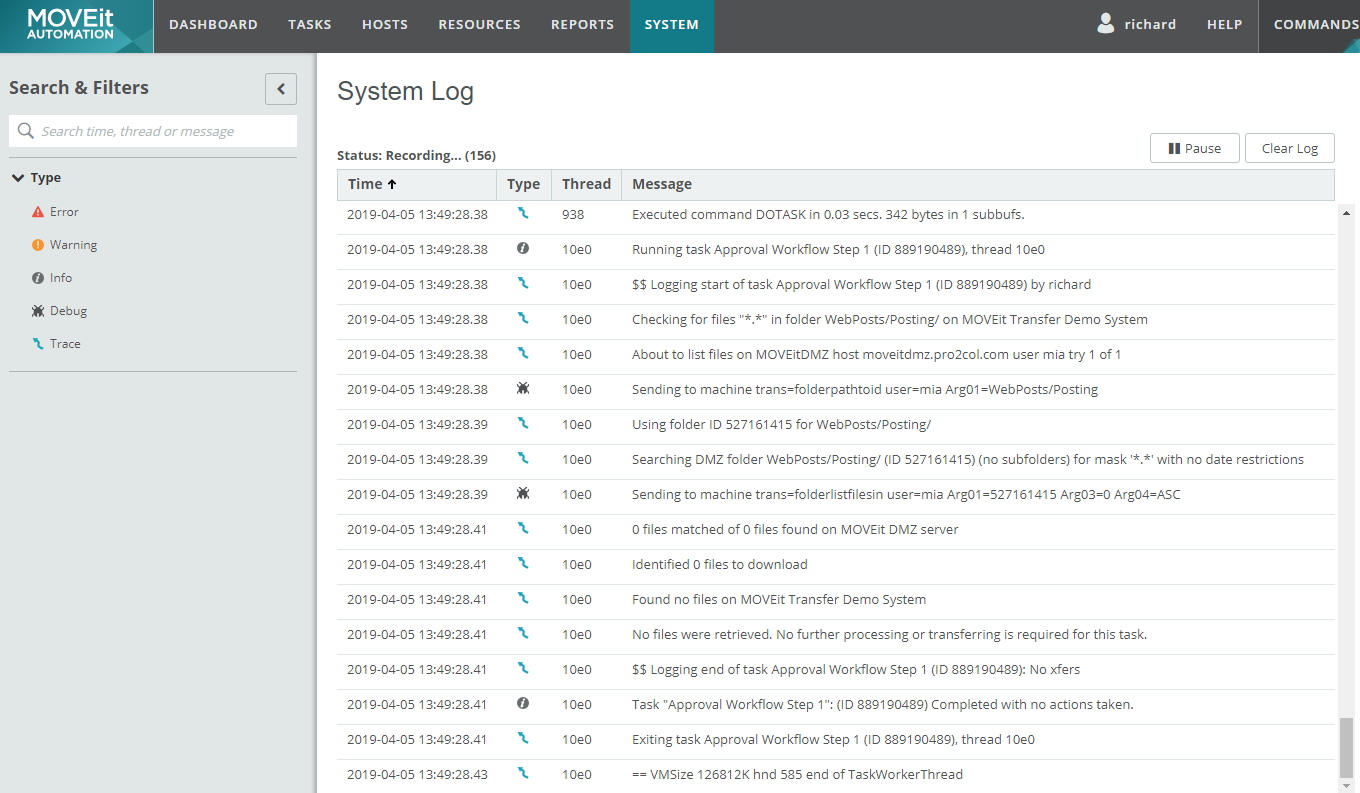The height and width of the screenshot is (793, 1360).
Task: Toggle the Warning type filter
Action: [73, 245]
